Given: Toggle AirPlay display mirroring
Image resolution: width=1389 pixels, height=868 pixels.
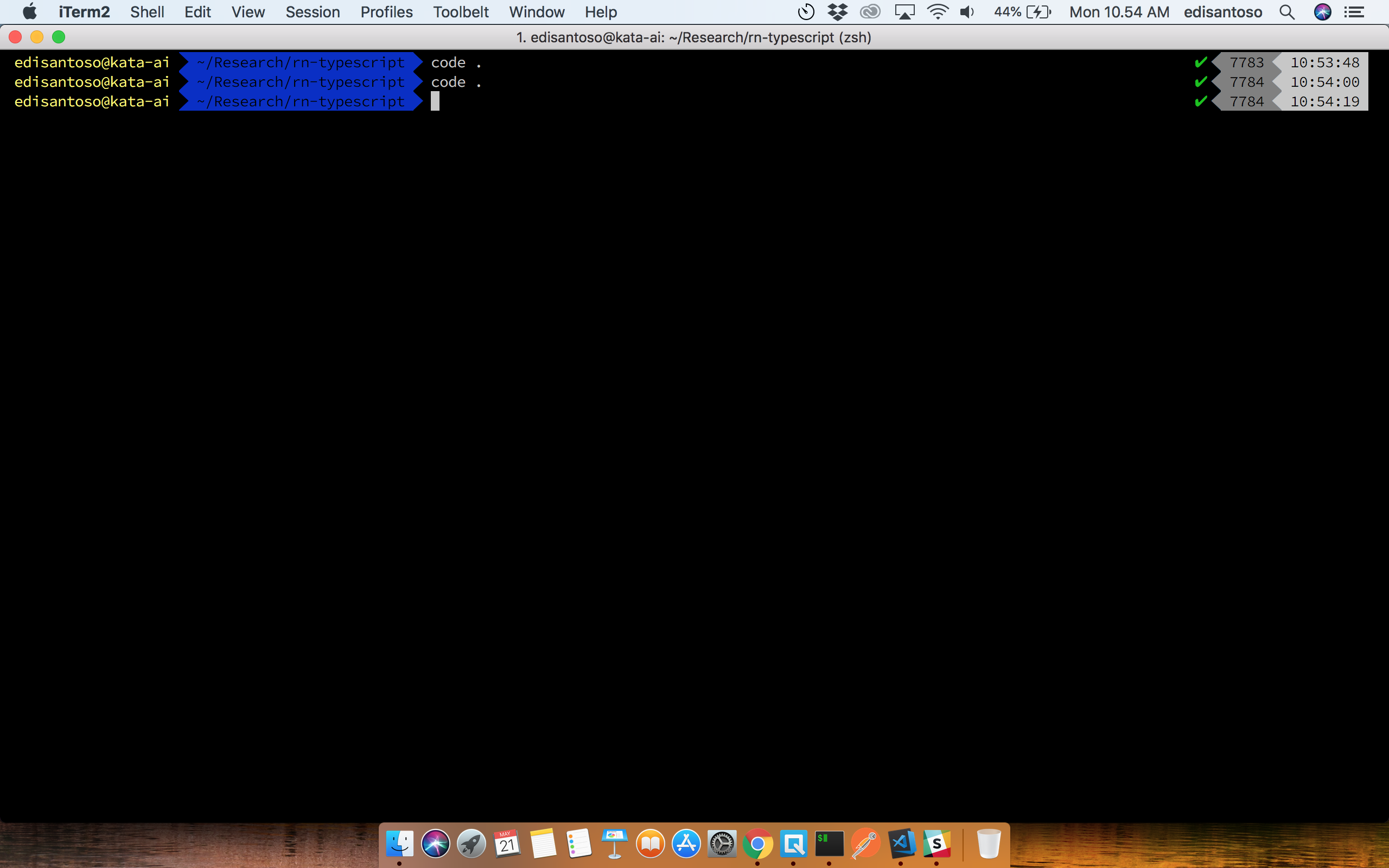Looking at the screenshot, I should click(x=904, y=11).
